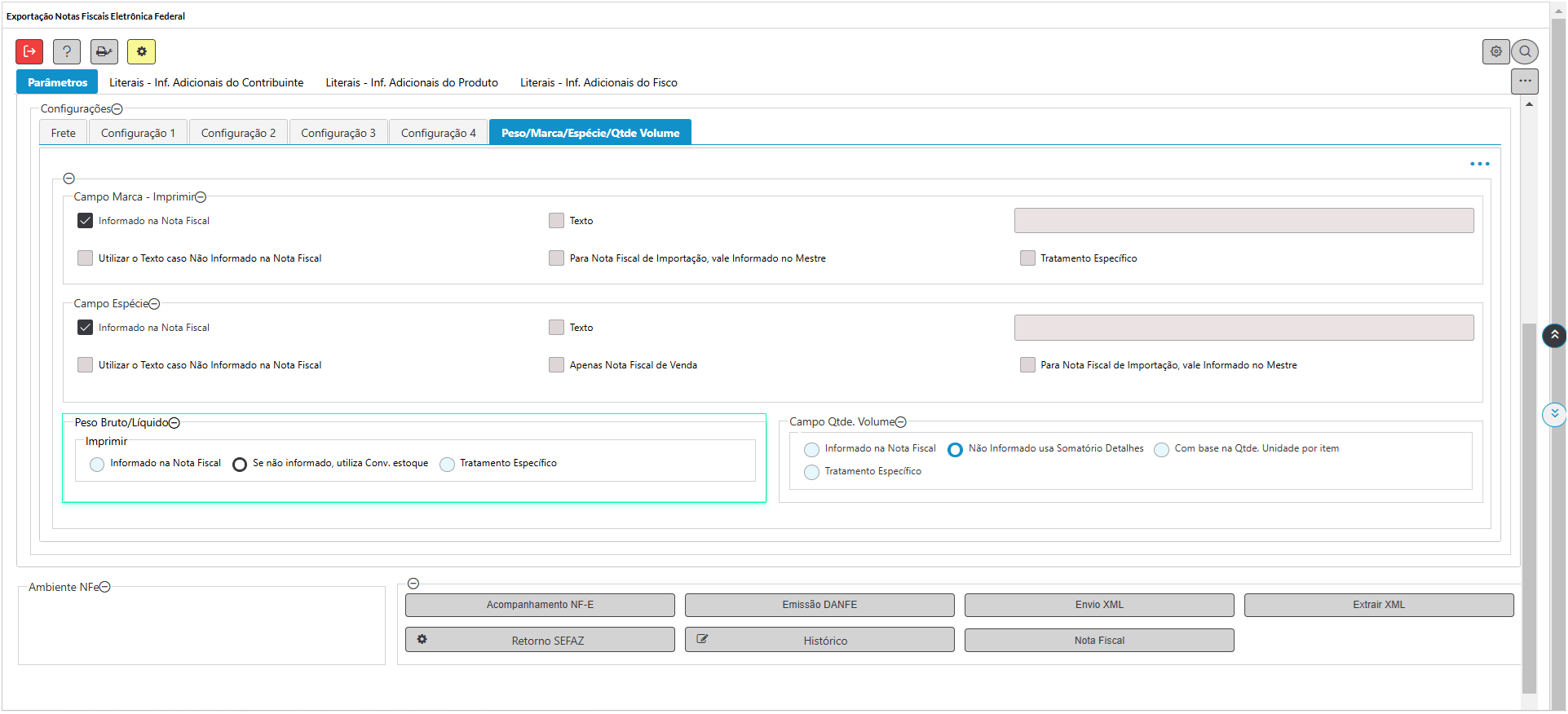The width and height of the screenshot is (1568, 714).
Task: Click the magnifier search icon
Action: point(1525,51)
